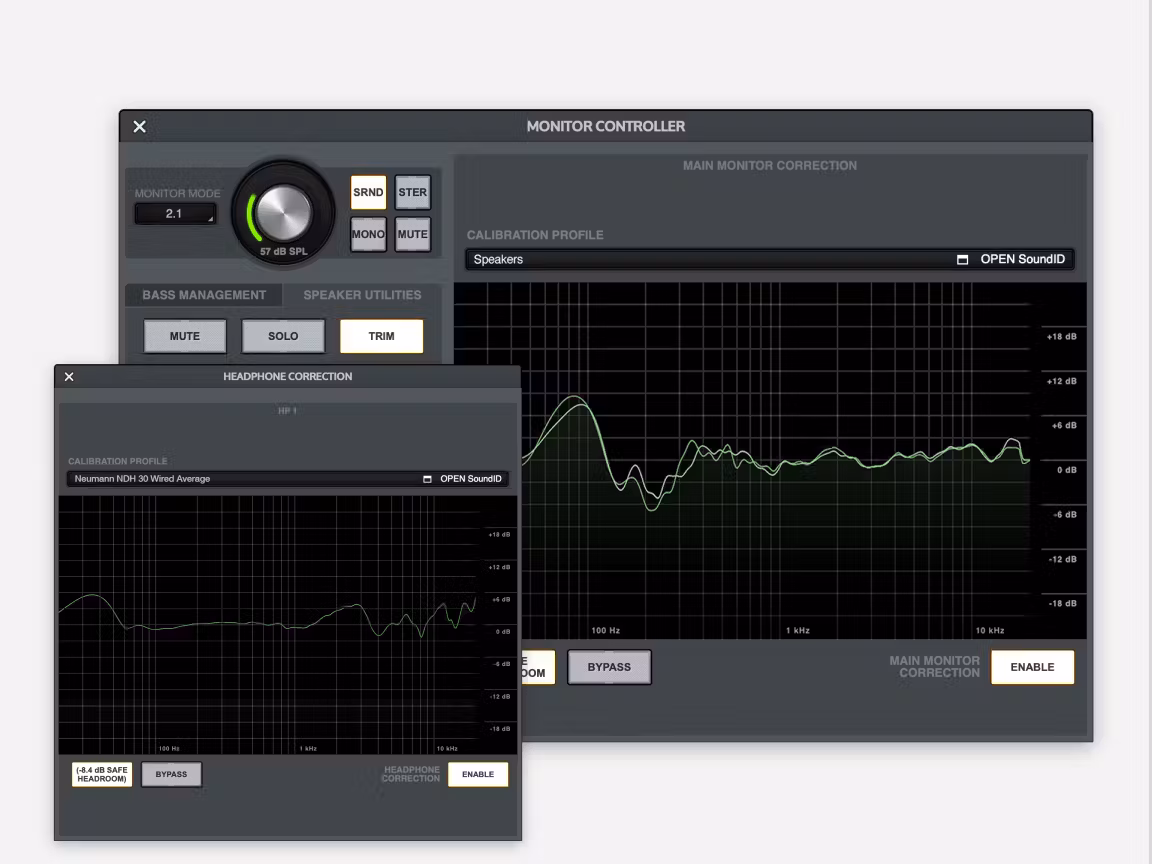Image resolution: width=1152 pixels, height=864 pixels.
Task: Click the SoundID window icon in Headphone Correction
Action: 428,479
